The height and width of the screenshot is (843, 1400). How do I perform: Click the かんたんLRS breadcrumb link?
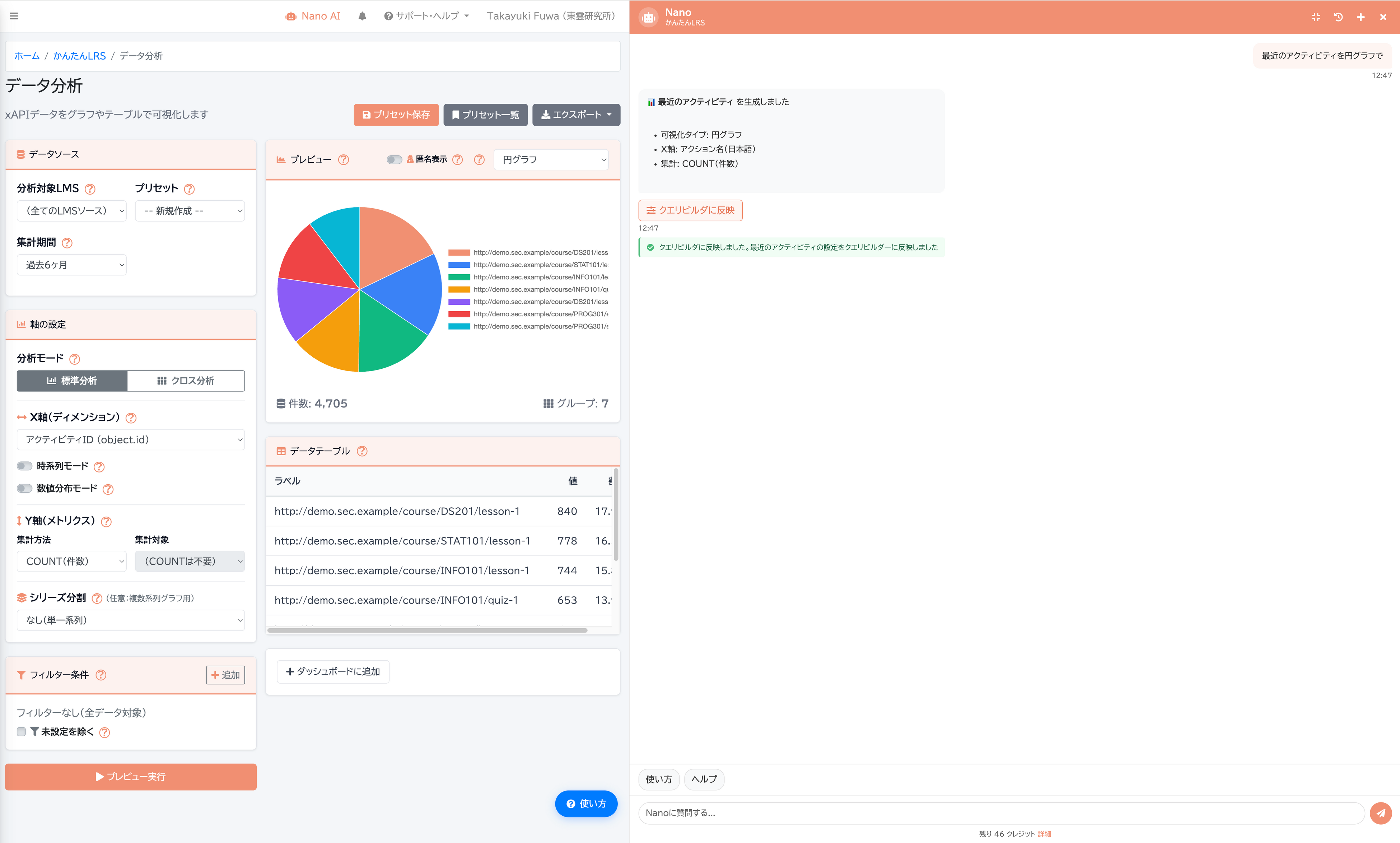click(x=79, y=56)
